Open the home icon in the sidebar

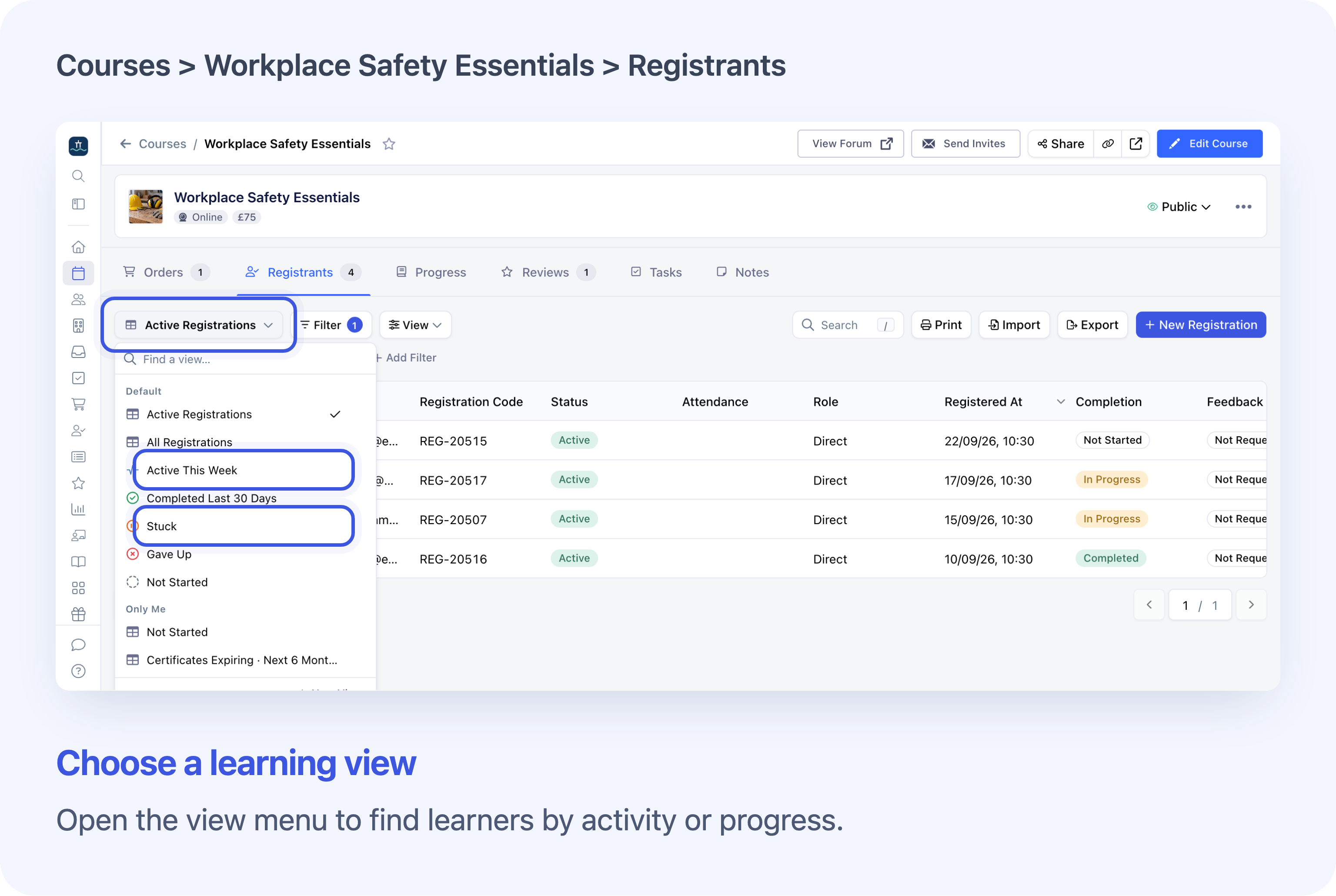point(78,247)
